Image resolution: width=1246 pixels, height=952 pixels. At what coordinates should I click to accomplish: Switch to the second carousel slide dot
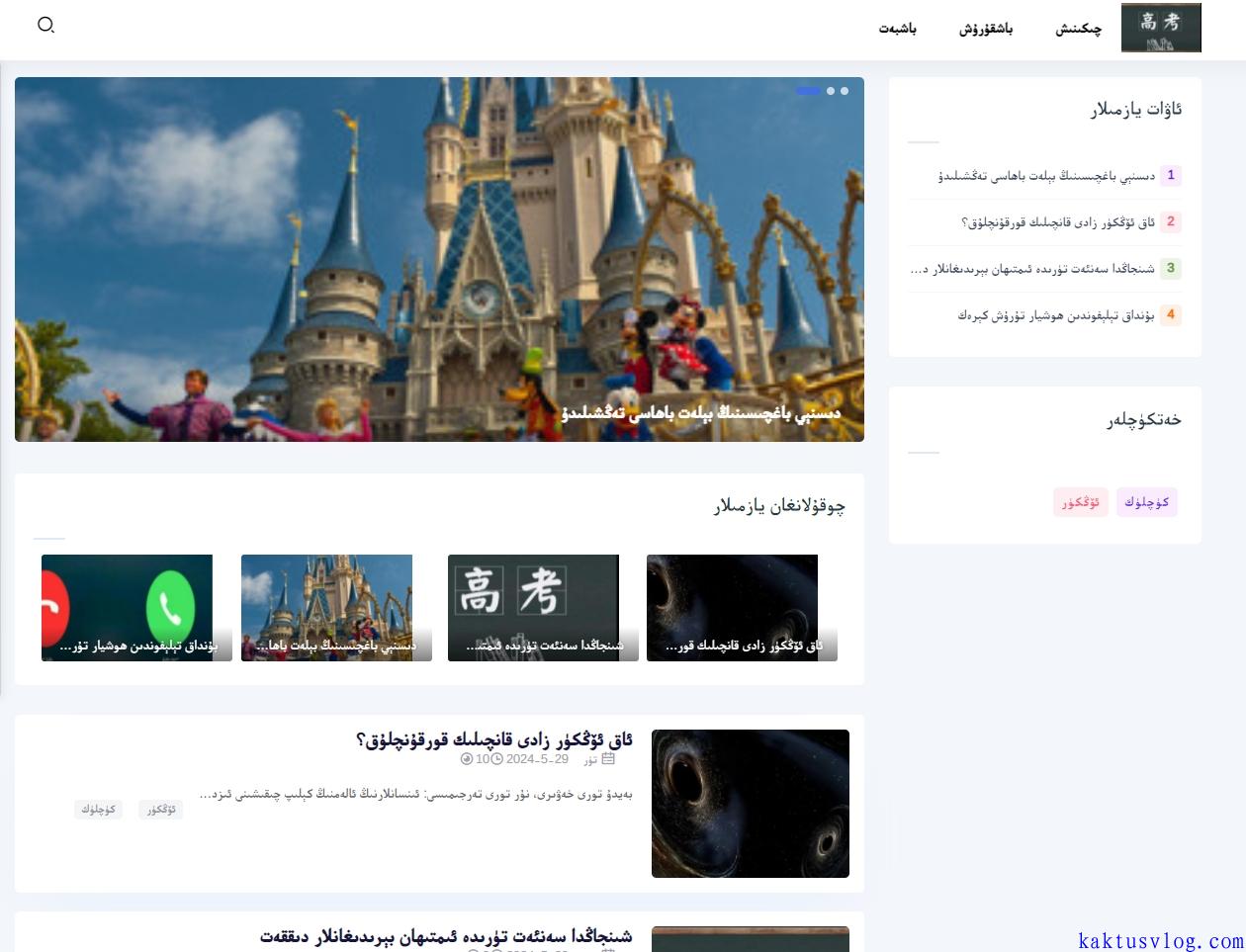831,91
